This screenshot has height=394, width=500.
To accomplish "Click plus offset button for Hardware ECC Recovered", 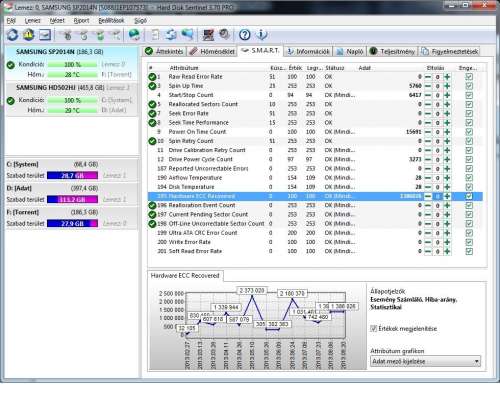I will coord(447,196).
